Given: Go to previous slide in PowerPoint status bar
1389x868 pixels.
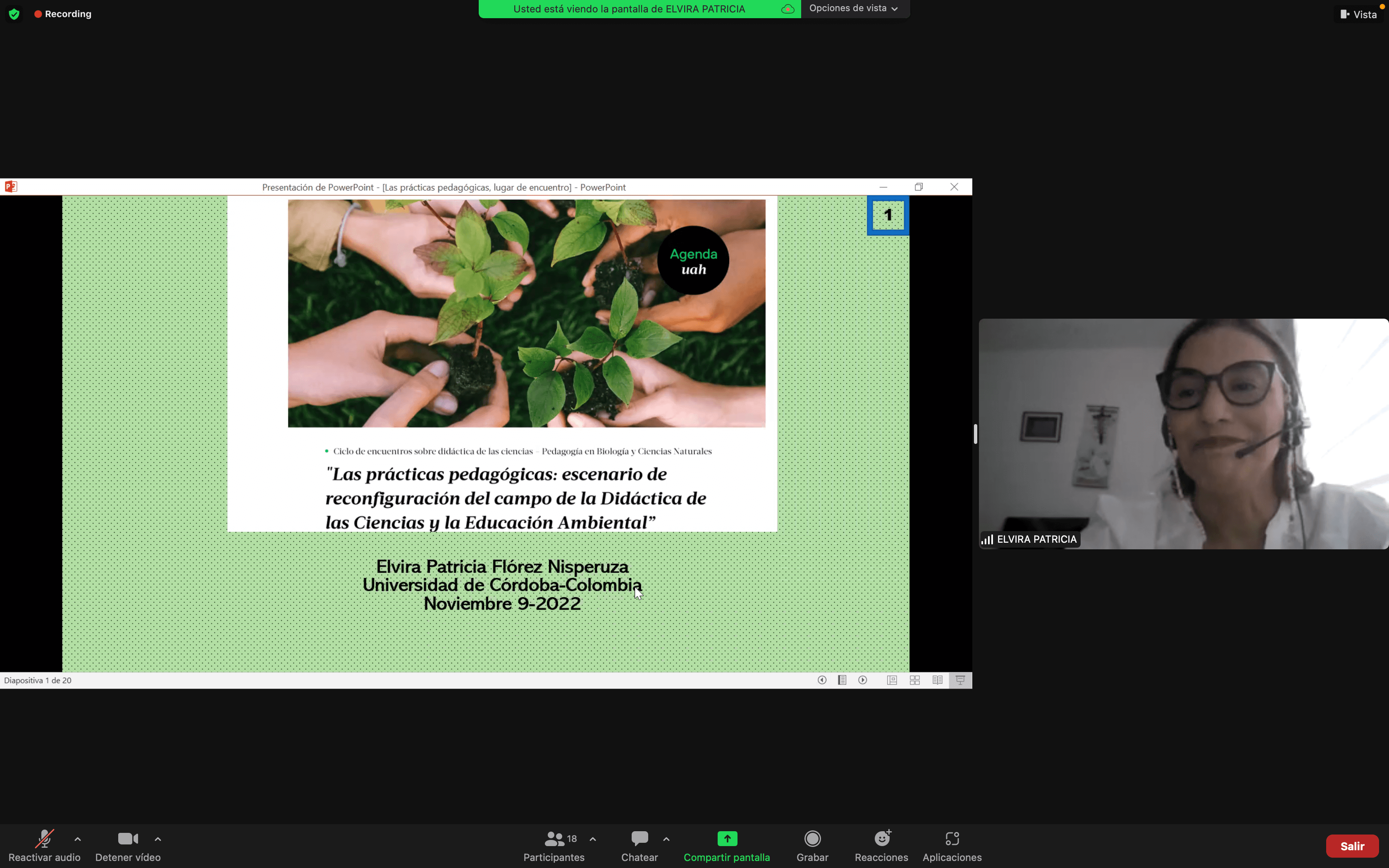Looking at the screenshot, I should click(x=822, y=680).
